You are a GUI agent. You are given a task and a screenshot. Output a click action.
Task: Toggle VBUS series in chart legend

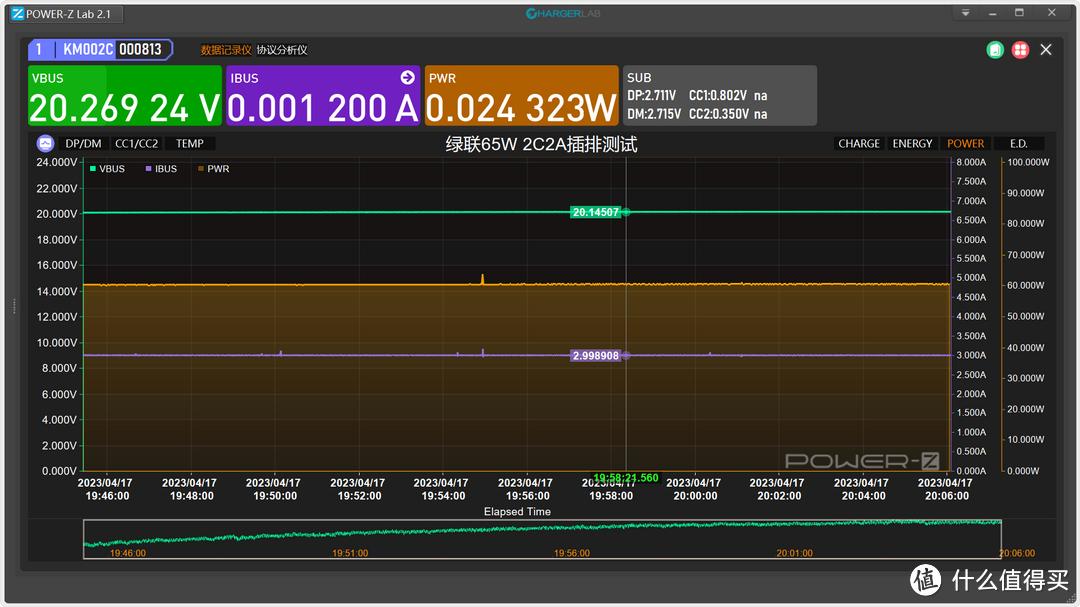[x=107, y=169]
